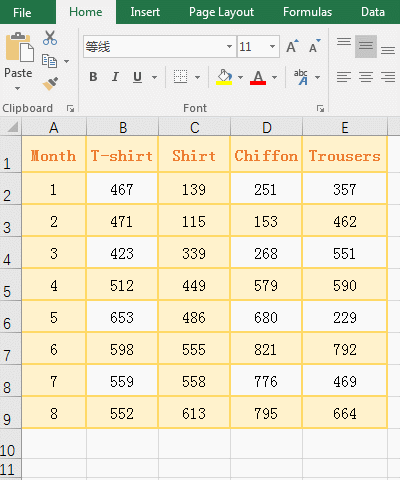The width and height of the screenshot is (400, 480).
Task: Open the font name dropdown
Action: coord(229,47)
